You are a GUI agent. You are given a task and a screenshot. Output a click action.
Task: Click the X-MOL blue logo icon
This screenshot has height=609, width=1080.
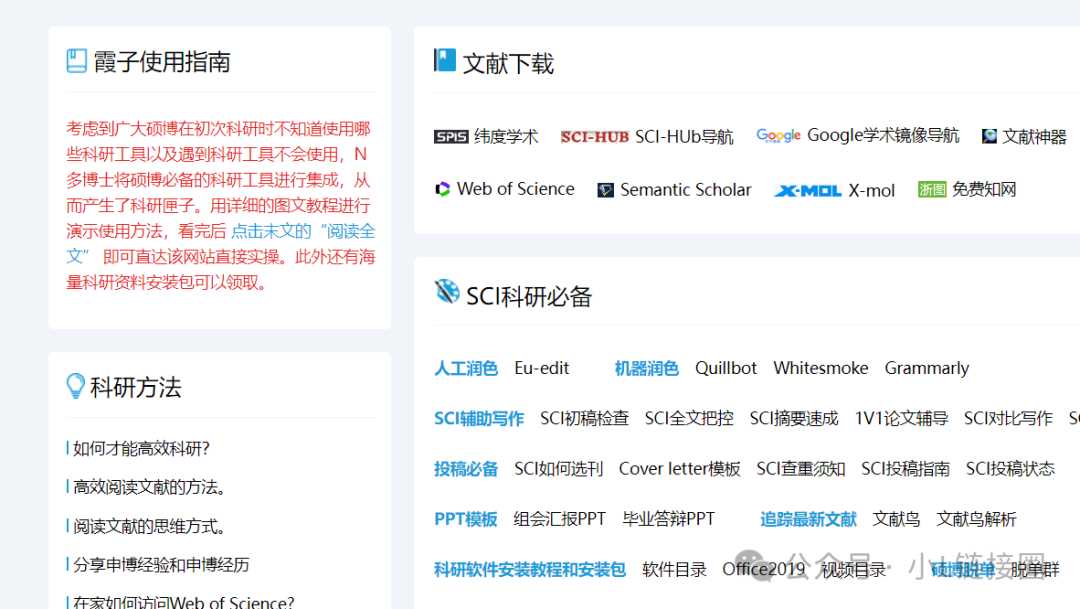click(807, 190)
